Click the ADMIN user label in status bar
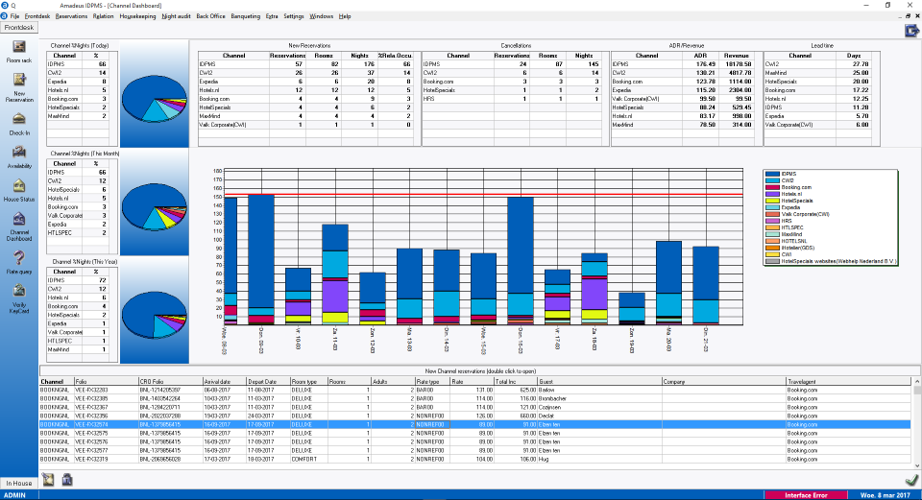This screenshot has width=922, height=500. pyautogui.click(x=15, y=495)
